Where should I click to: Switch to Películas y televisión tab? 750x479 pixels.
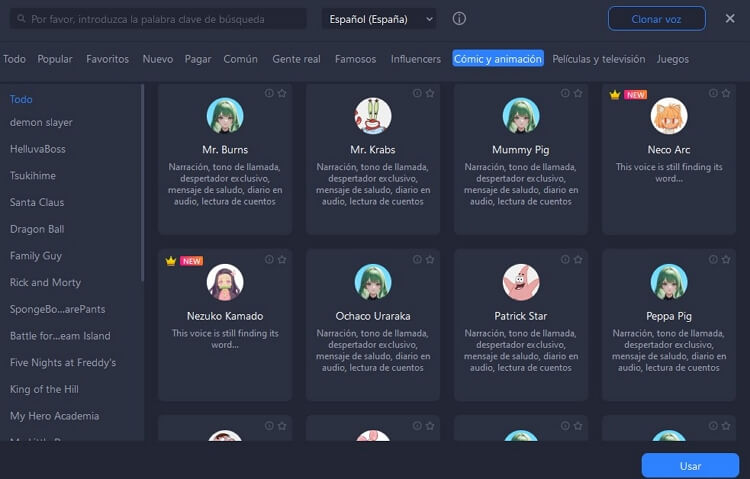[598, 59]
